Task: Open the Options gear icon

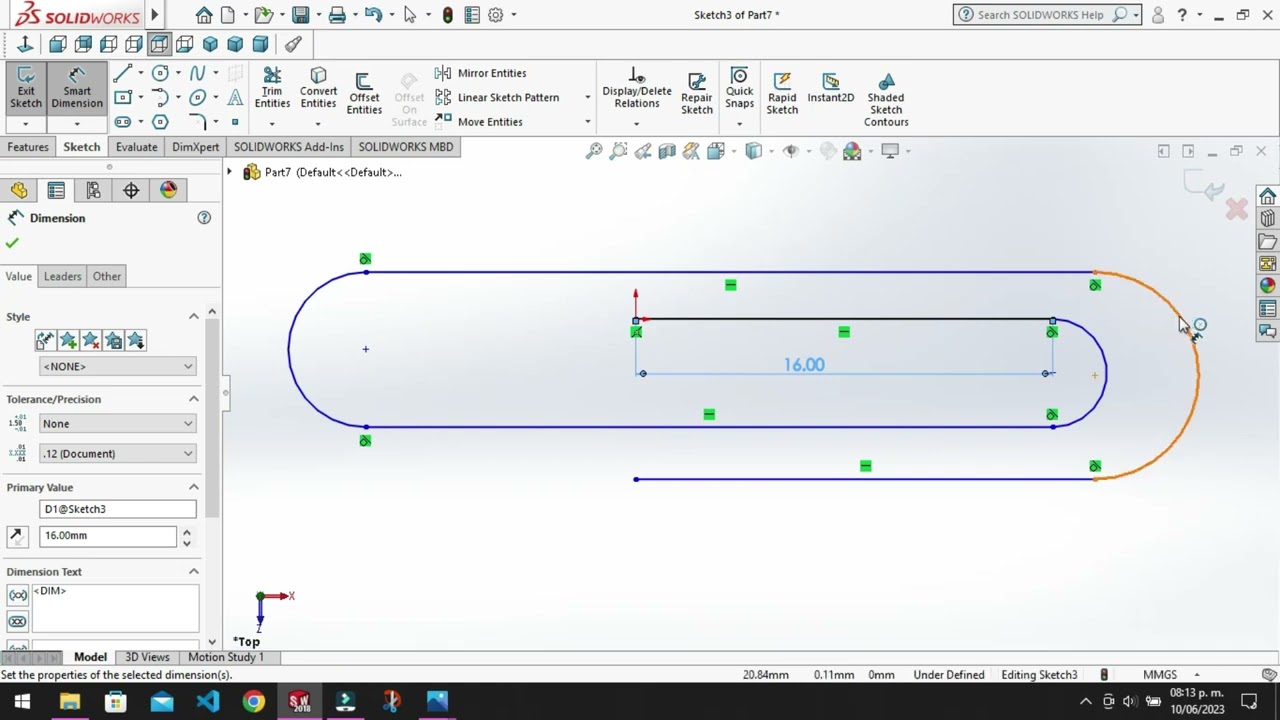Action: pyautogui.click(x=495, y=15)
